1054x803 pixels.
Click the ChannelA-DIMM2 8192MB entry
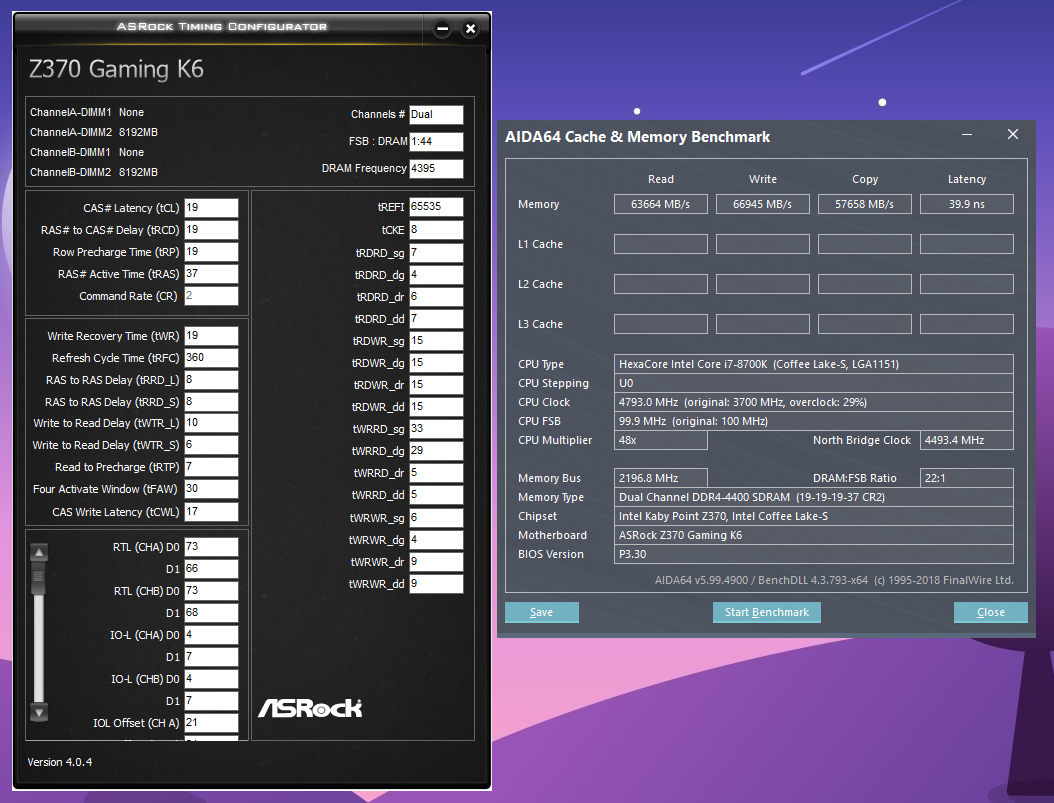pyautogui.click(x=93, y=132)
